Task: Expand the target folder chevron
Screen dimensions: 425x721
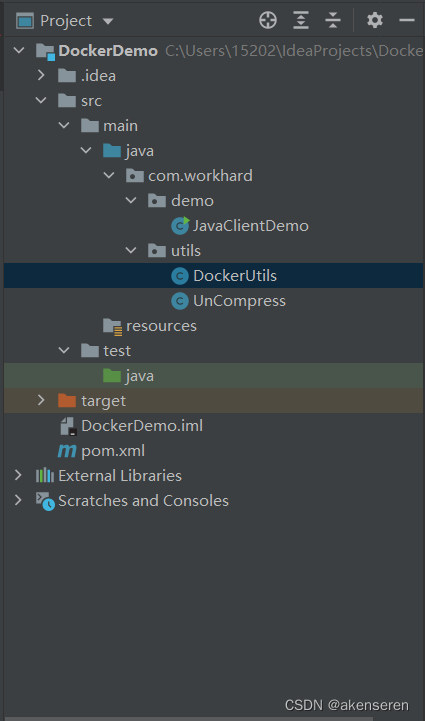Action: coord(41,401)
